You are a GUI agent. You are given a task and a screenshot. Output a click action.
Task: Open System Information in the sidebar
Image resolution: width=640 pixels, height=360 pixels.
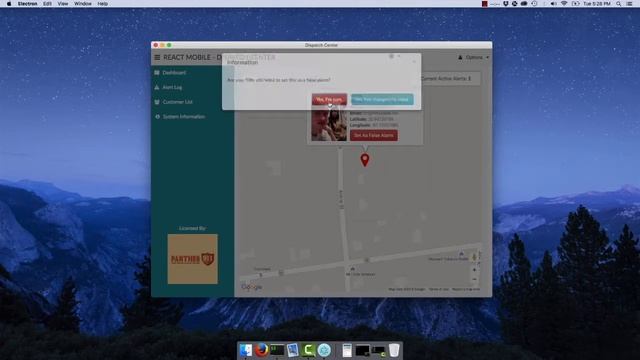click(184, 117)
